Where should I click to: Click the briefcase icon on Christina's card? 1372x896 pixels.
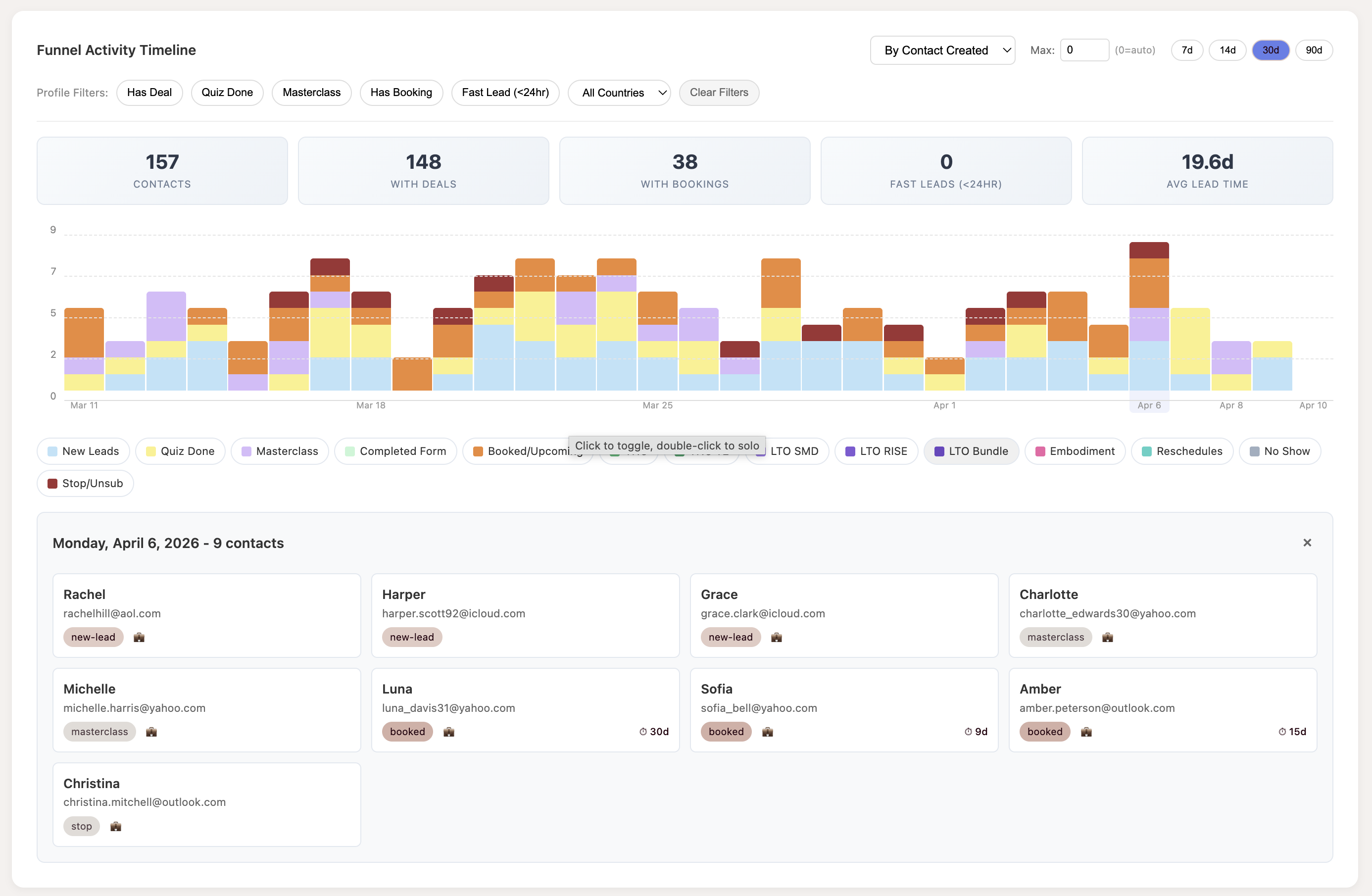(115, 826)
